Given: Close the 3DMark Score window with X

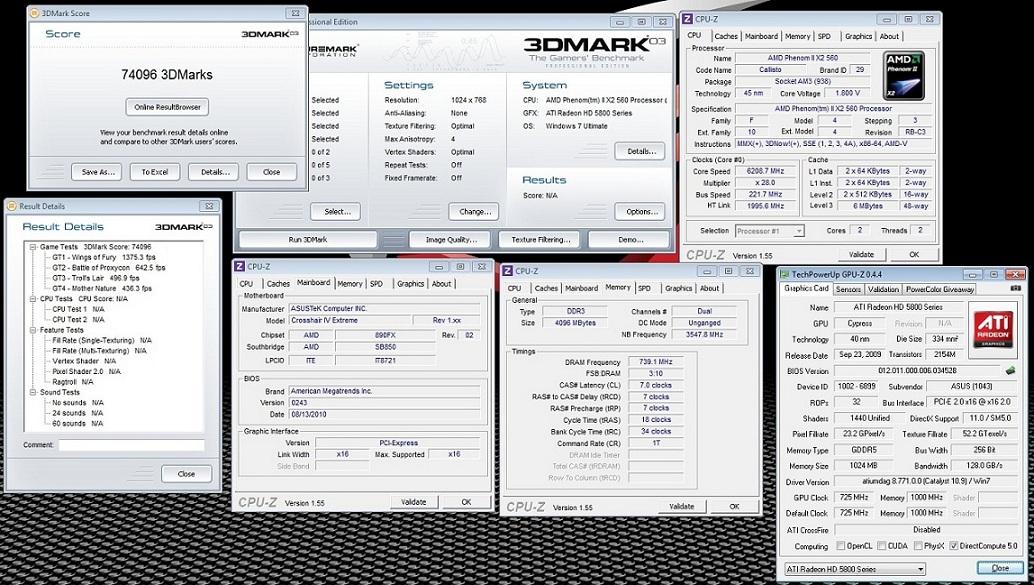Looking at the screenshot, I should [296, 13].
